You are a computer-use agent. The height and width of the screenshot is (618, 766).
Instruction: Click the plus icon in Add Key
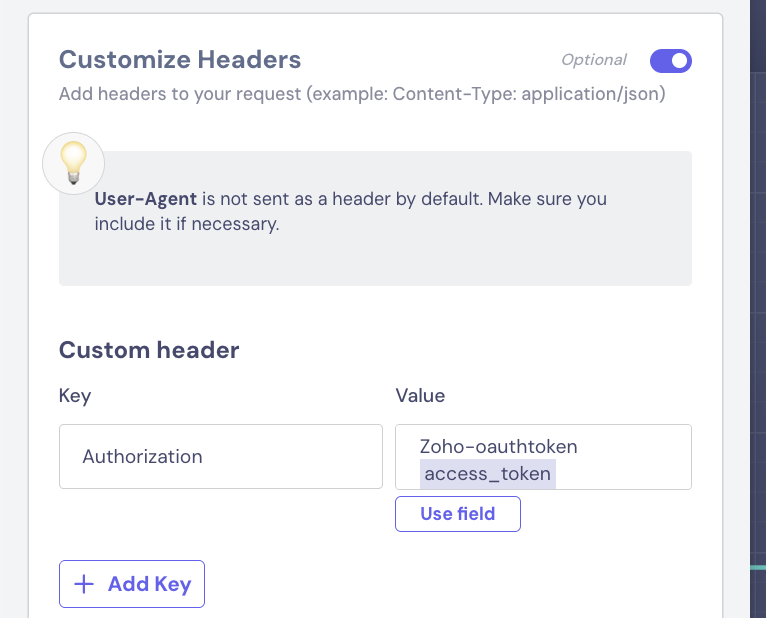click(x=84, y=584)
